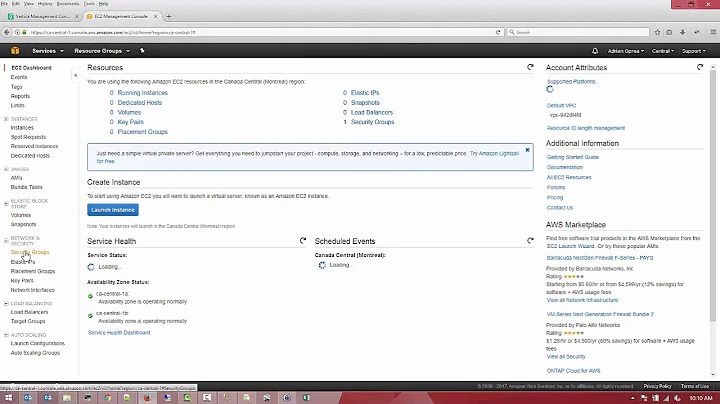Open Chrome from the taskbar
This screenshot has width=720, height=404.
[107, 398]
